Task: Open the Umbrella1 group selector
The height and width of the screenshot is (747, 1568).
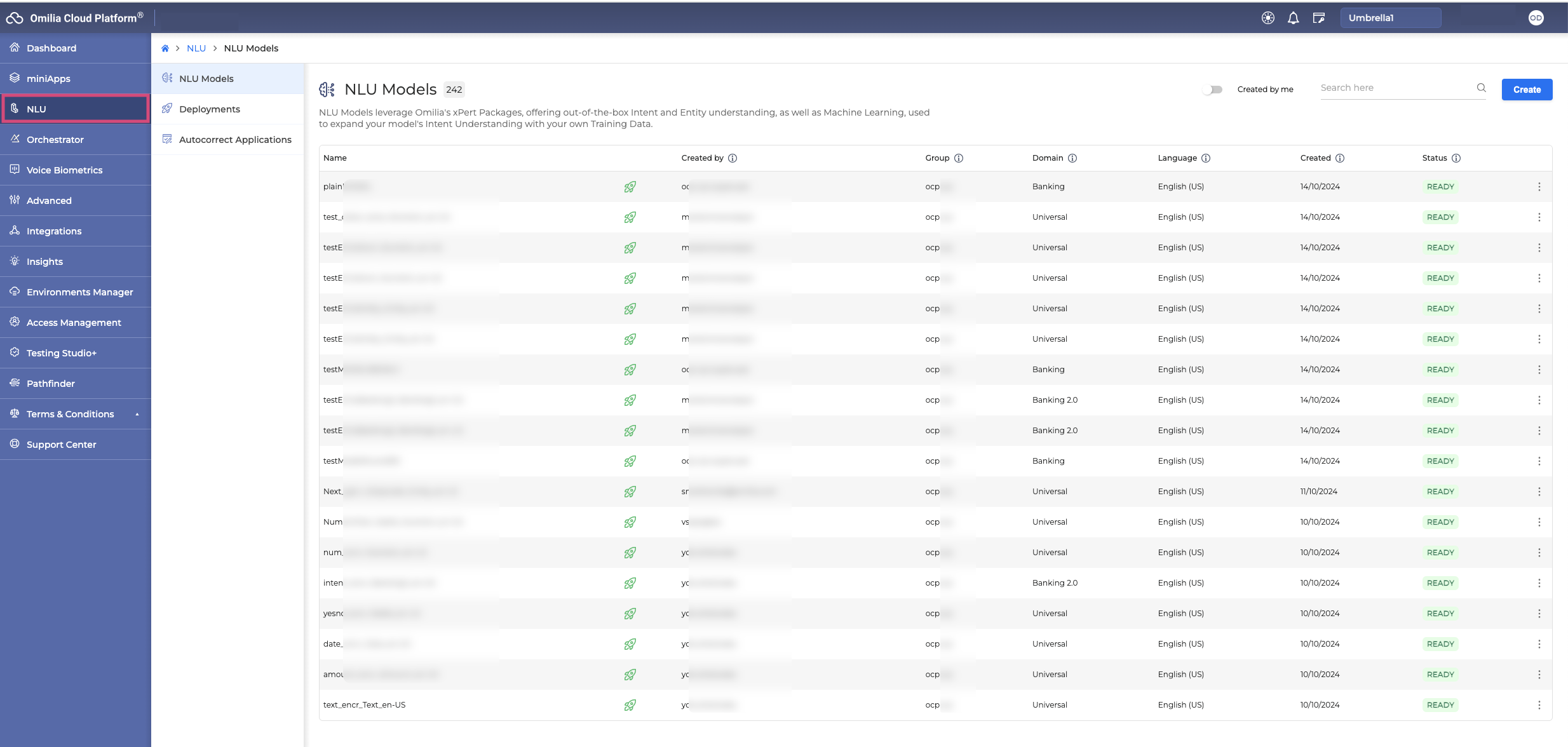Action: click(x=1390, y=18)
